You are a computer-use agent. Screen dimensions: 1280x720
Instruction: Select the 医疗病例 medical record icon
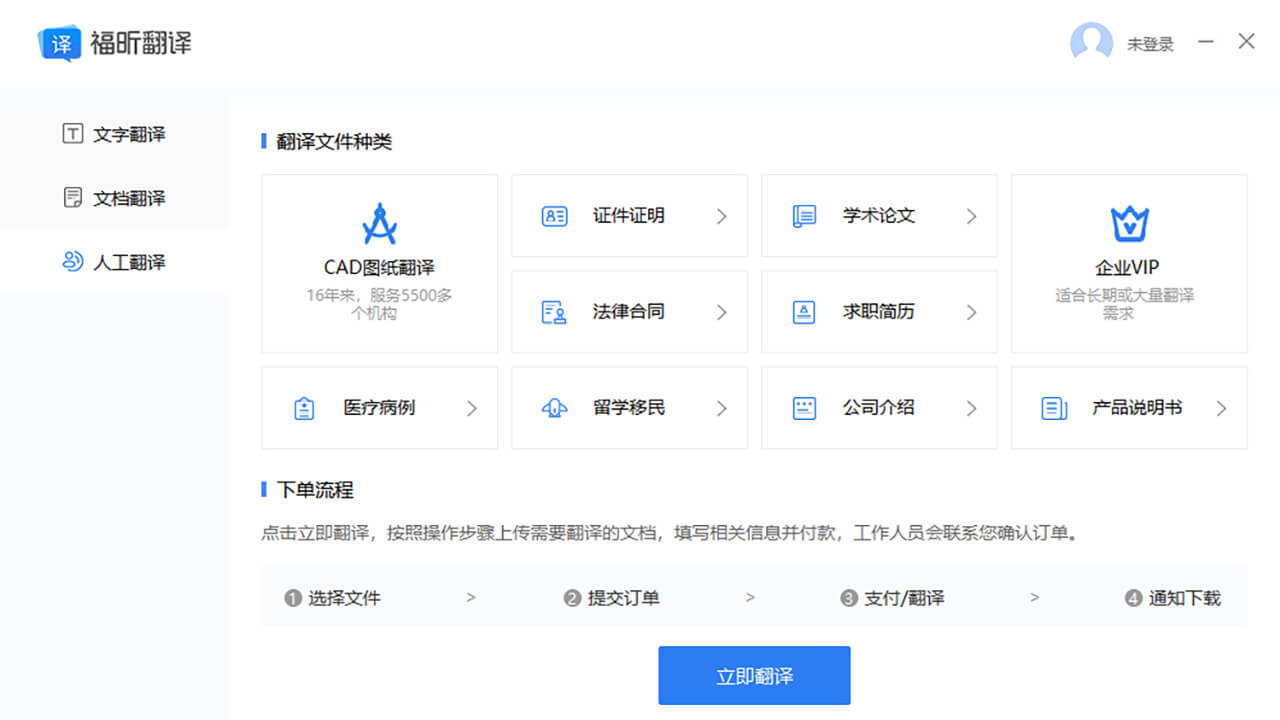click(304, 408)
